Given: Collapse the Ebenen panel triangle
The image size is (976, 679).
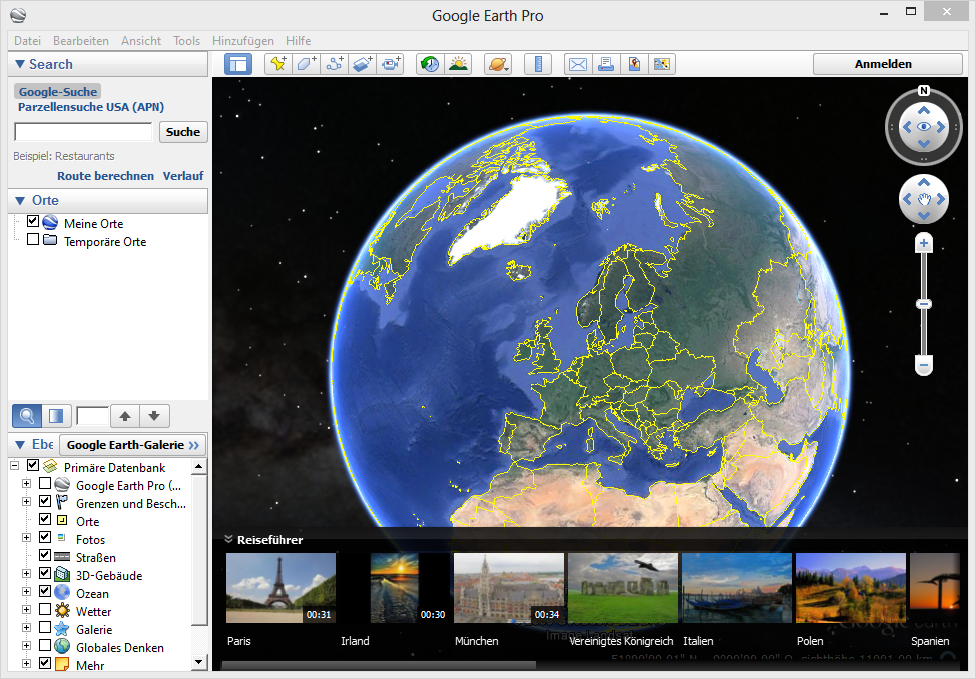Looking at the screenshot, I should click(20, 444).
